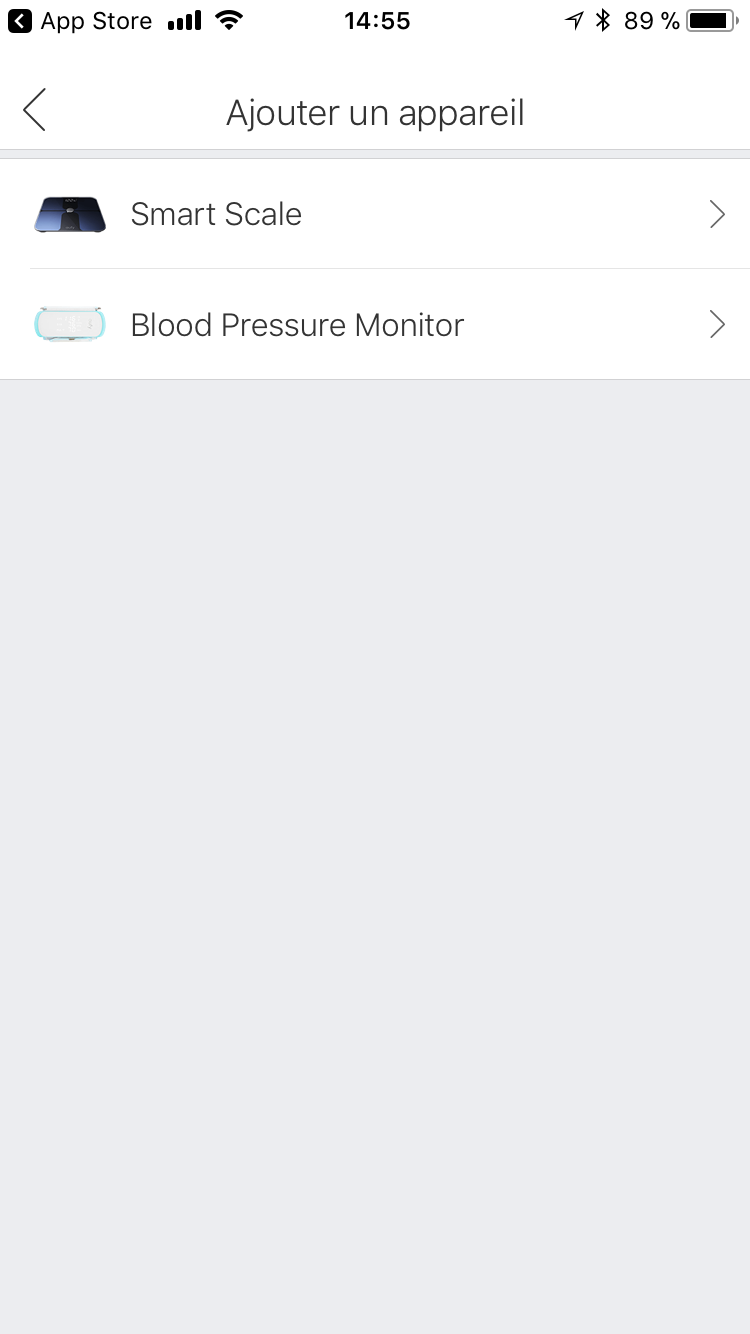Expand the Blood Pressure Monitor row chevron

tap(717, 325)
